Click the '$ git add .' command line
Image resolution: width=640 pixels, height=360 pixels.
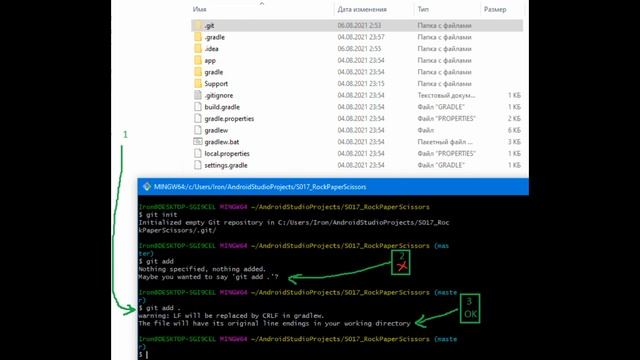(x=160, y=308)
